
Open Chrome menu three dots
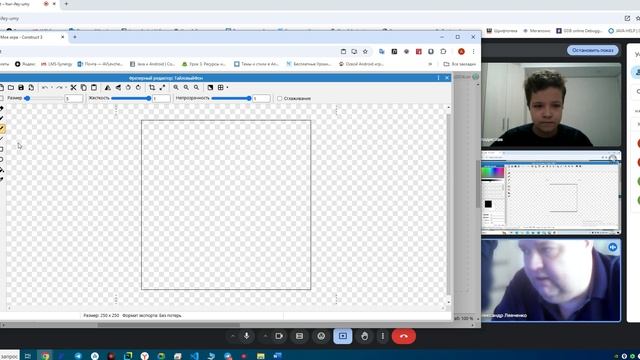(x=473, y=51)
